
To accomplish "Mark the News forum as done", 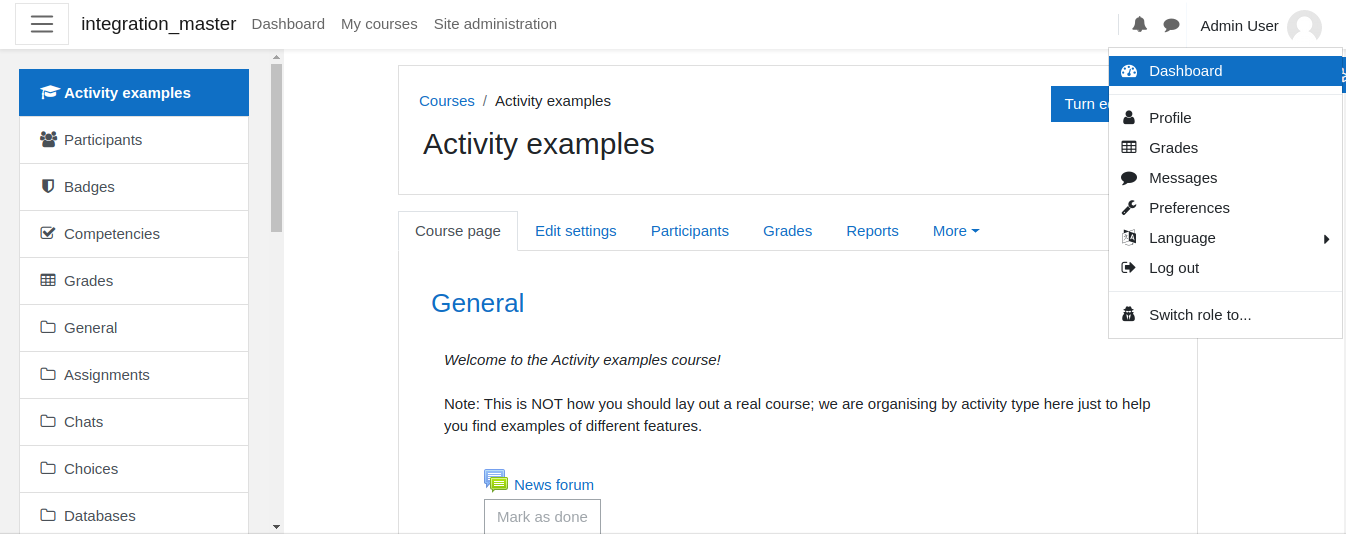I will [x=542, y=517].
